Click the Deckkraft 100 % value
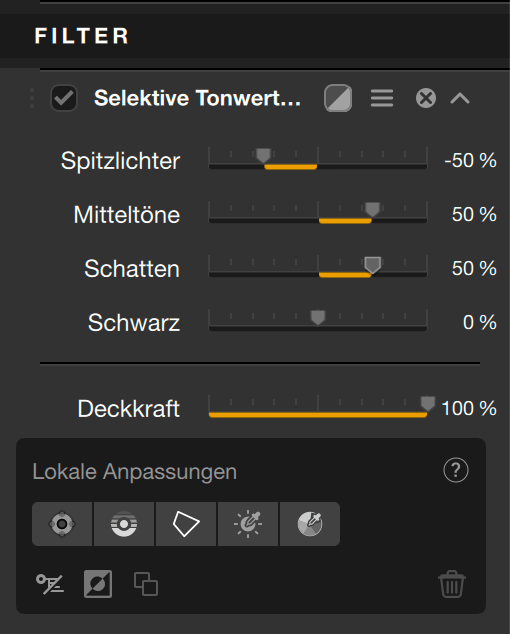The height and width of the screenshot is (634, 510). click(x=469, y=408)
